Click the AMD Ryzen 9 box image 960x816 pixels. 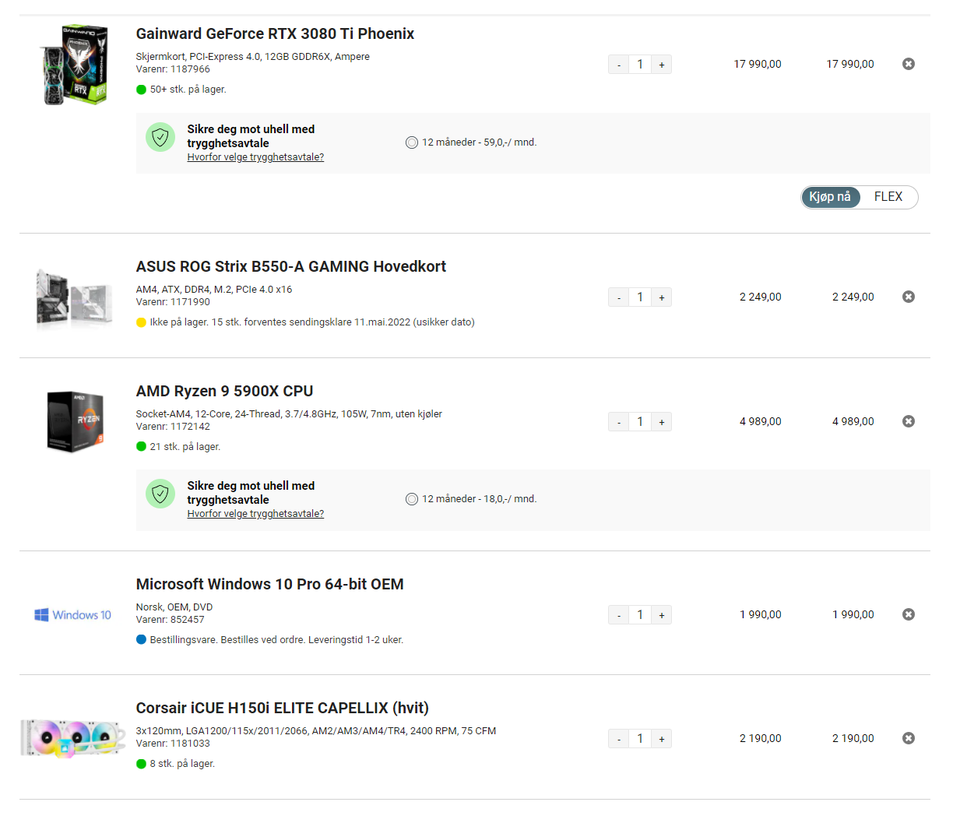pos(75,421)
